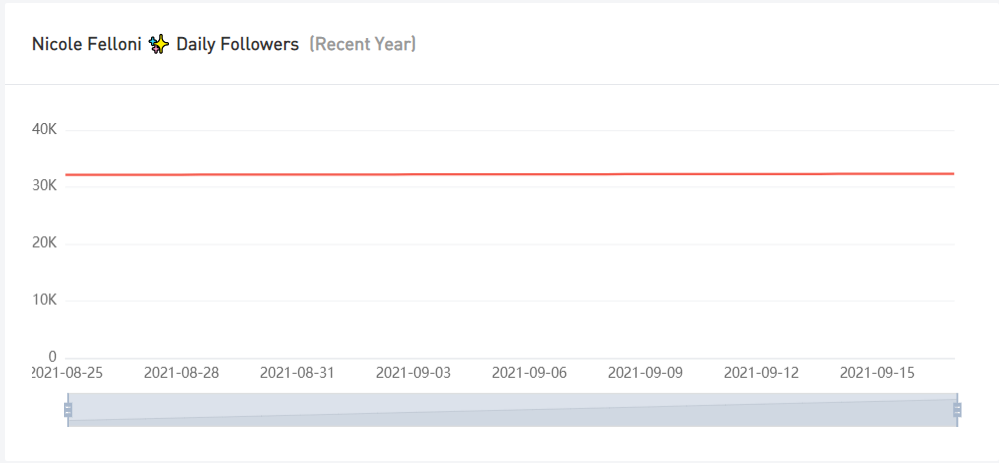Pick the 2021-09-03 date tick label

tap(413, 373)
